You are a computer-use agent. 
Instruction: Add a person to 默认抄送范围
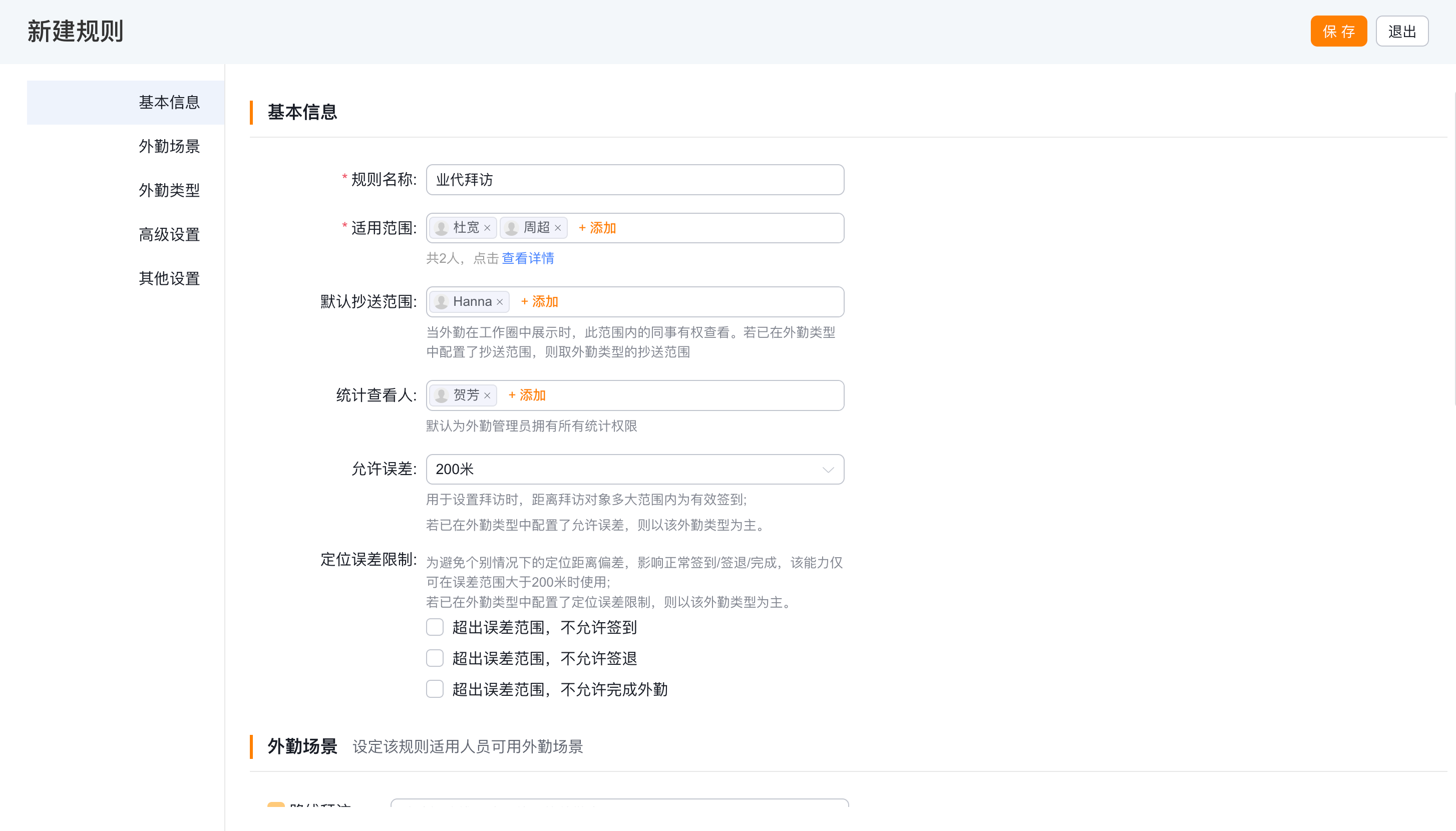(539, 302)
